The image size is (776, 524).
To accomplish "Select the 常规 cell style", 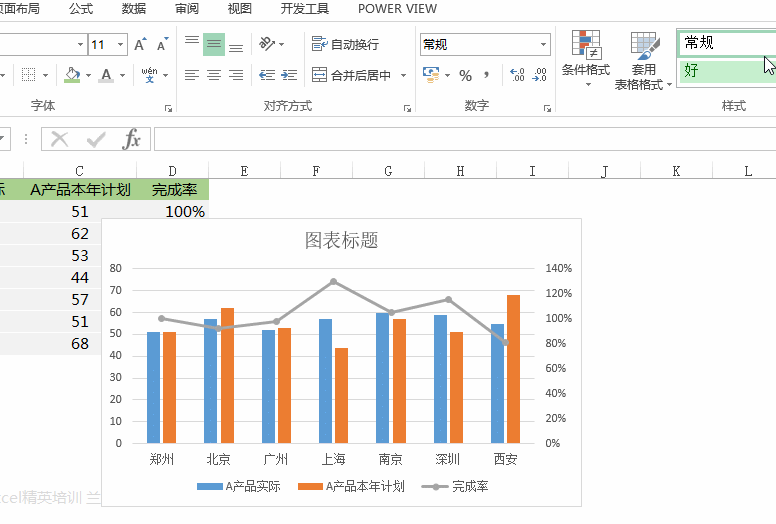I will click(x=727, y=43).
